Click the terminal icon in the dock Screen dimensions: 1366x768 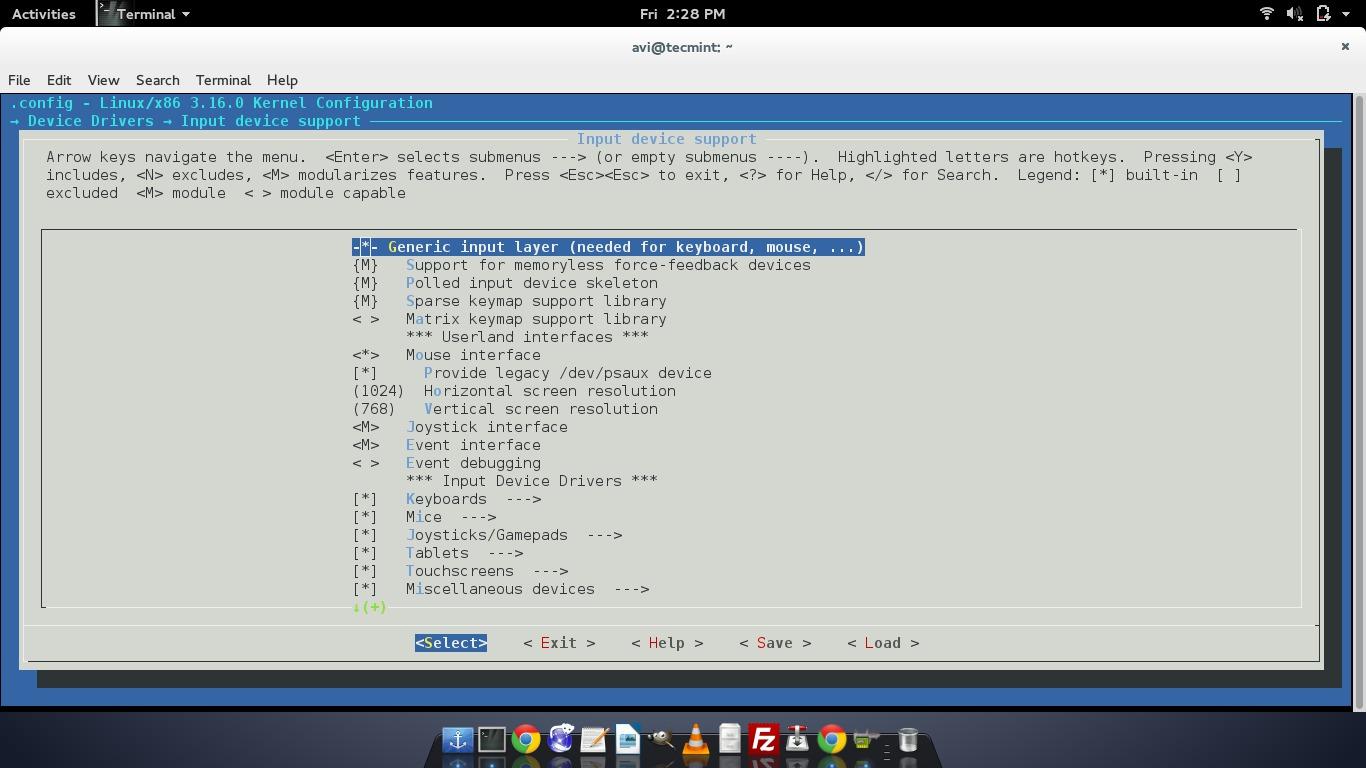pyautogui.click(x=491, y=740)
